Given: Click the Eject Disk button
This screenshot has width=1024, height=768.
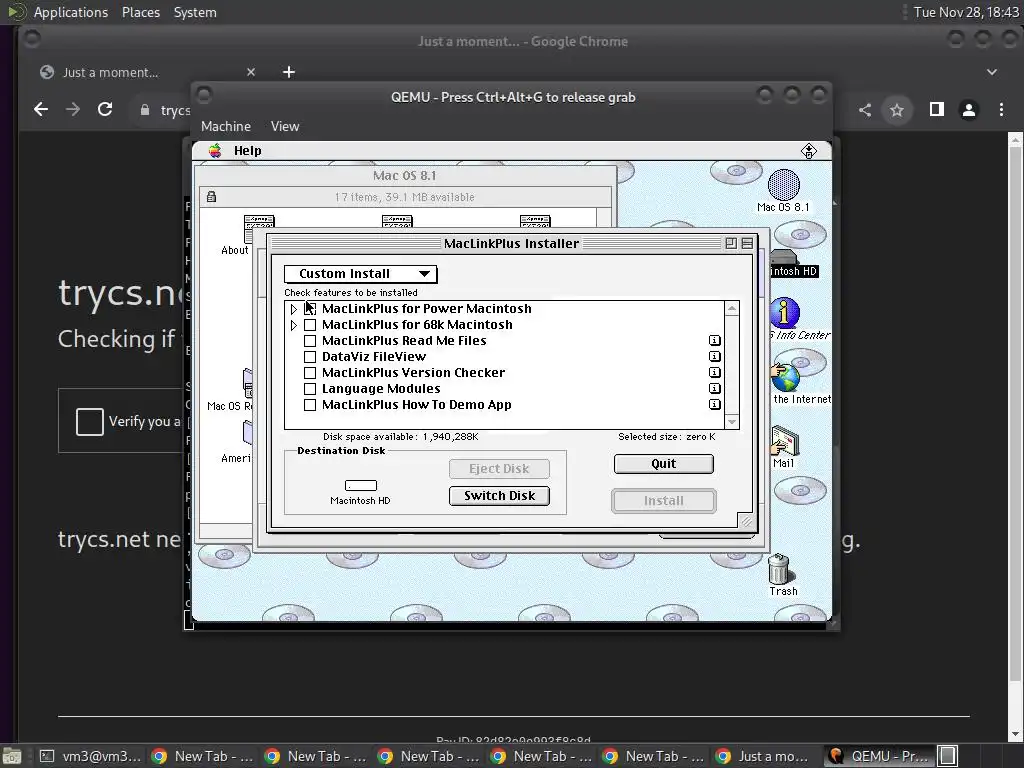Looking at the screenshot, I should click(499, 469).
